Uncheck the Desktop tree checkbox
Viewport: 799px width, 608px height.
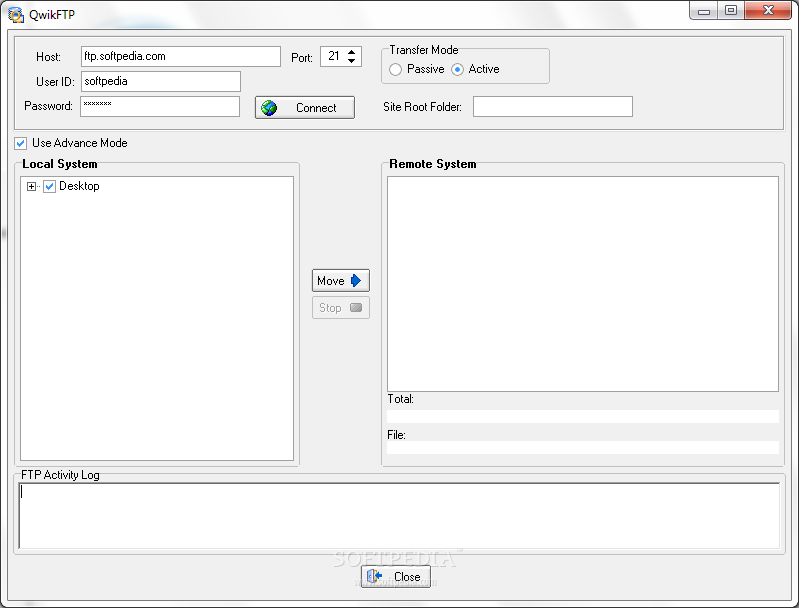(x=49, y=187)
